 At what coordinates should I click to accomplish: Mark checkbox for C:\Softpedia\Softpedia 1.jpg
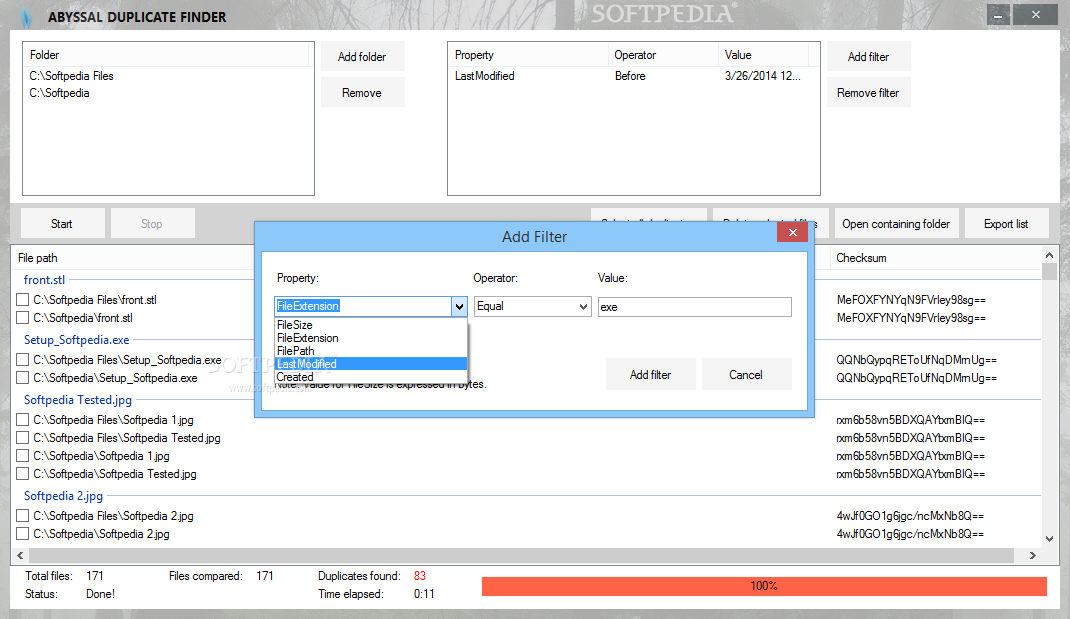tap(23, 455)
